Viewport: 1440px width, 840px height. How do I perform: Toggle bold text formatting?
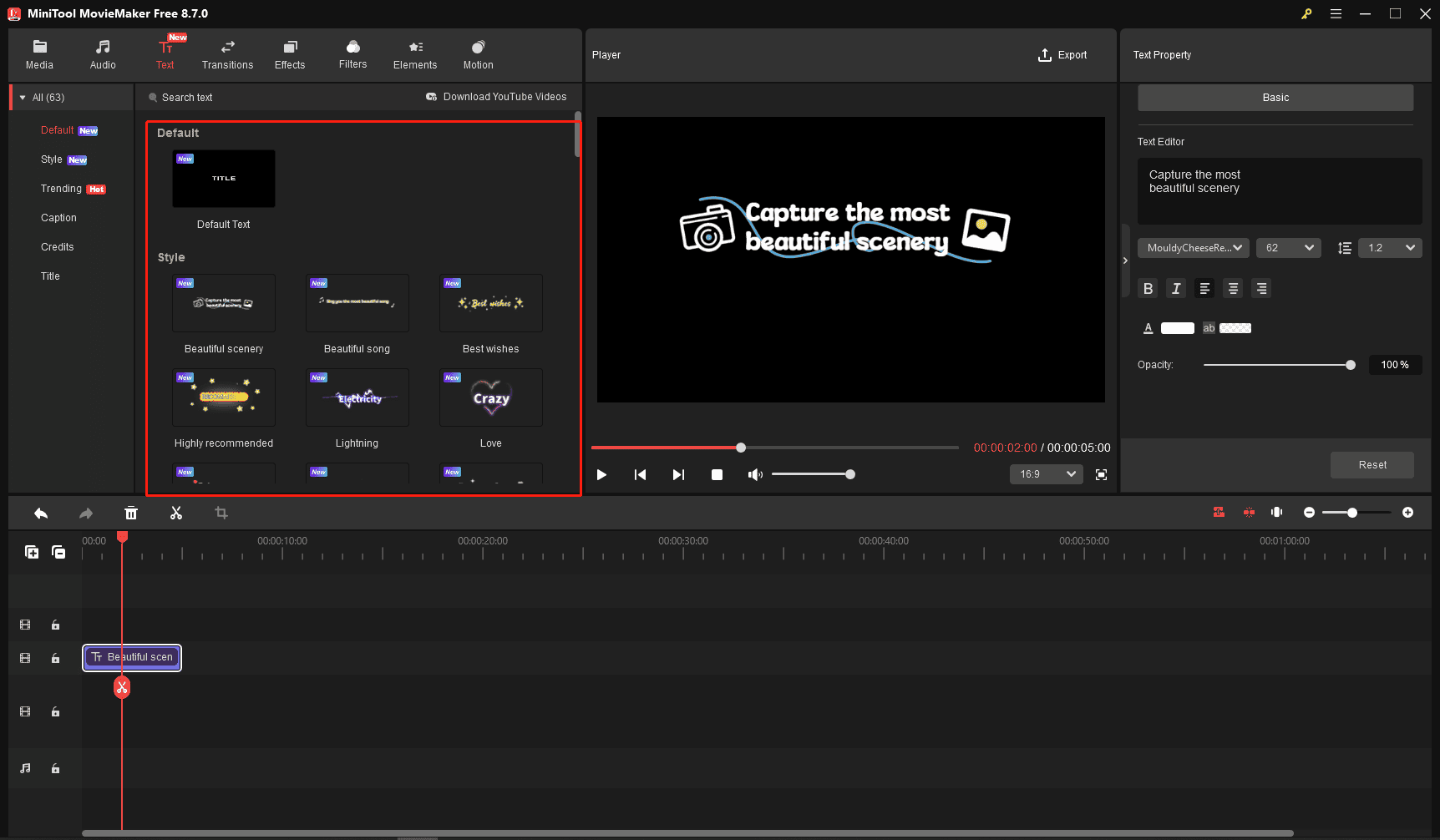point(1148,288)
